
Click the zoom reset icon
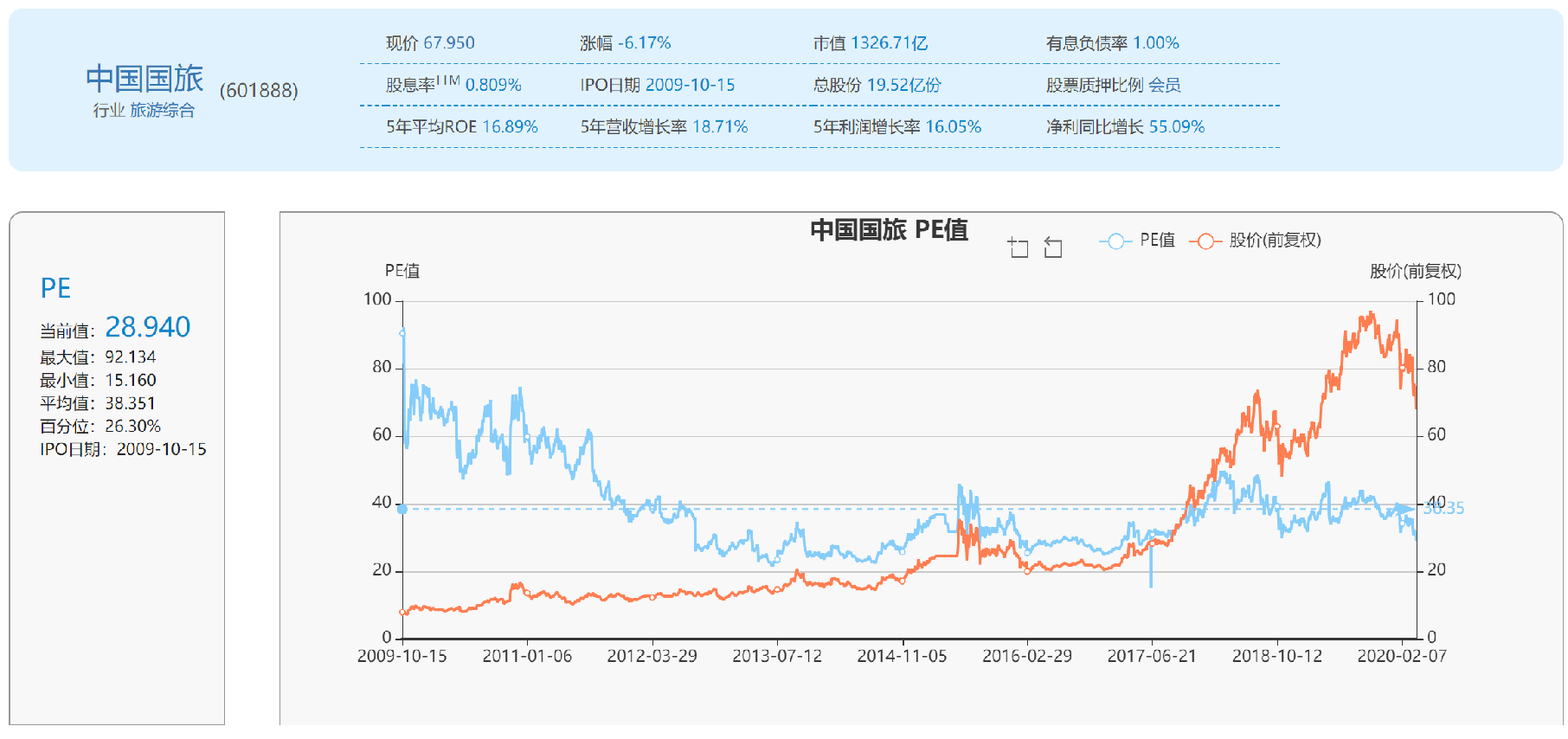coord(1053,248)
